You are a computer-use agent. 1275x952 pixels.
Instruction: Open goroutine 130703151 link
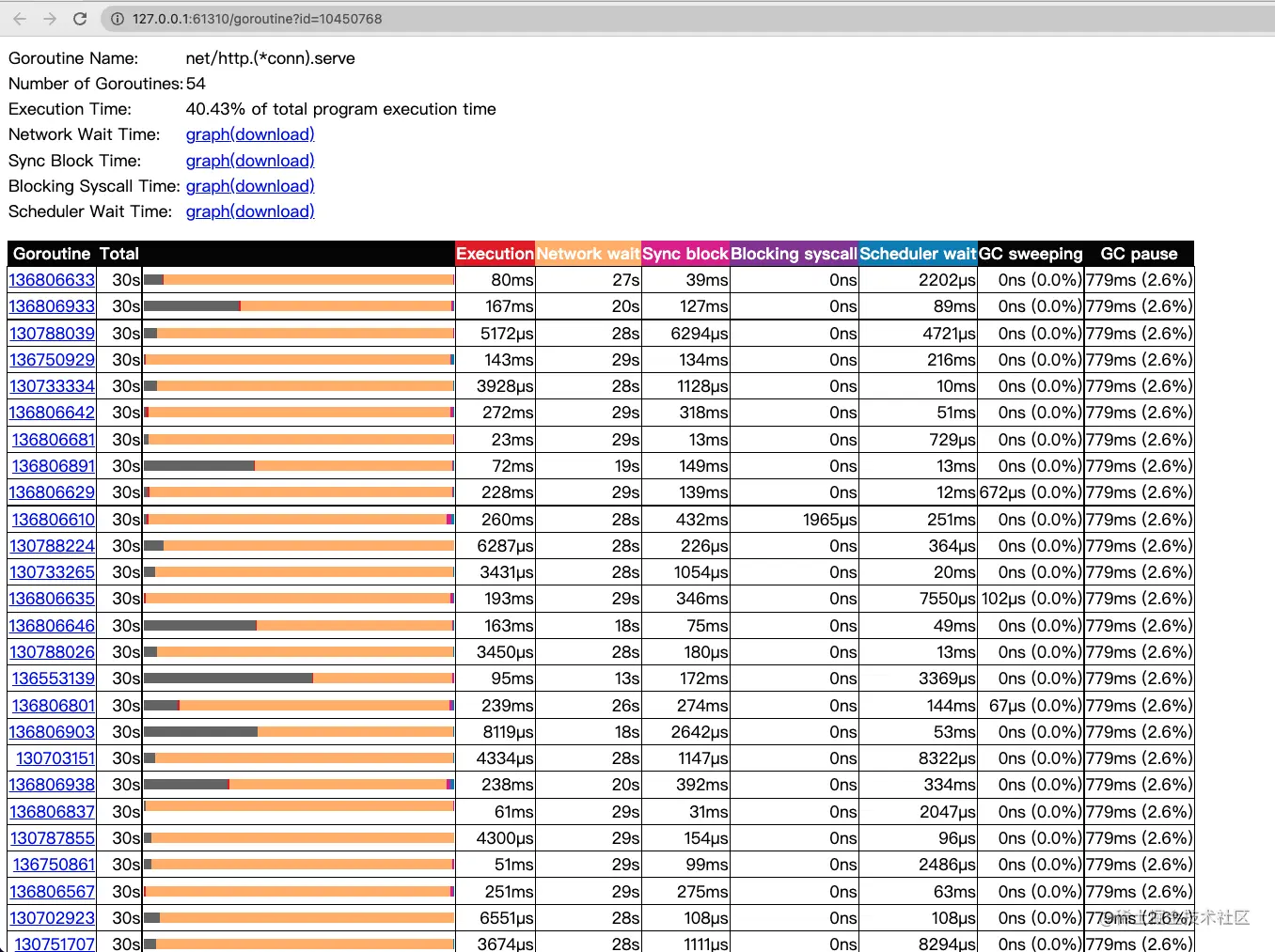pos(55,758)
